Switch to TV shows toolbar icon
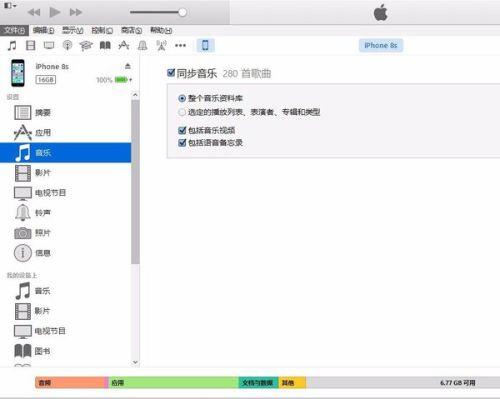Viewport: 500px width, 399px height. pos(49,45)
